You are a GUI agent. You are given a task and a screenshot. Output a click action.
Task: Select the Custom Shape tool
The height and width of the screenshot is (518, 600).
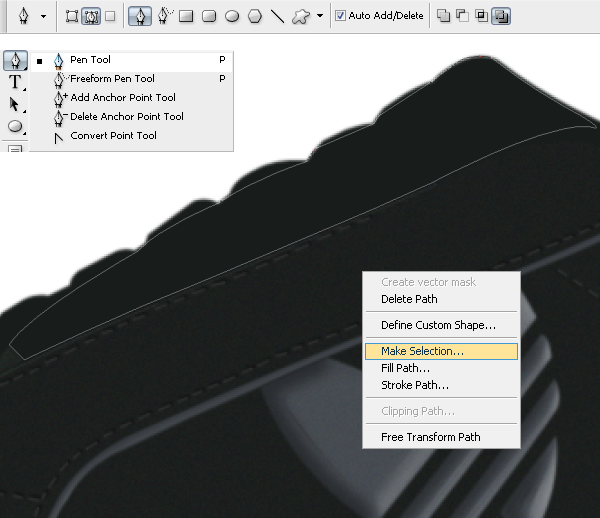click(301, 16)
